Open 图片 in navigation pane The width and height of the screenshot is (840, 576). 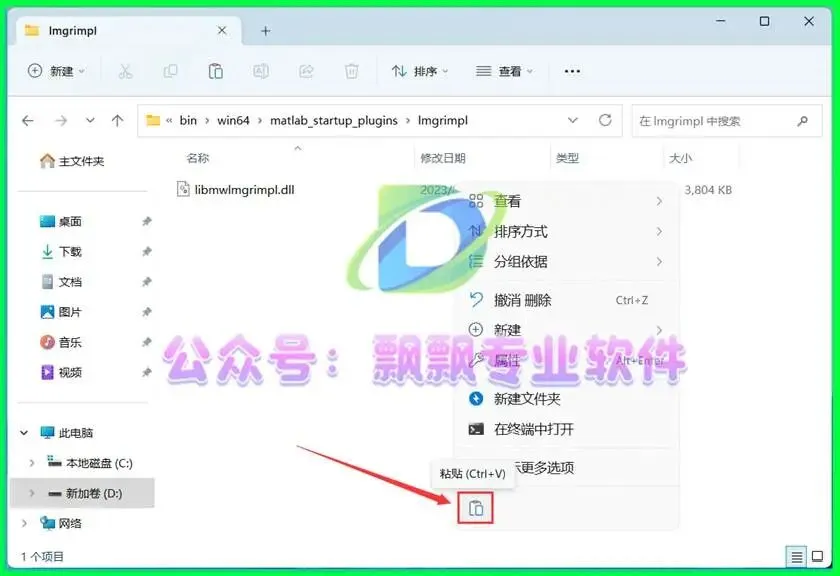pos(61,312)
